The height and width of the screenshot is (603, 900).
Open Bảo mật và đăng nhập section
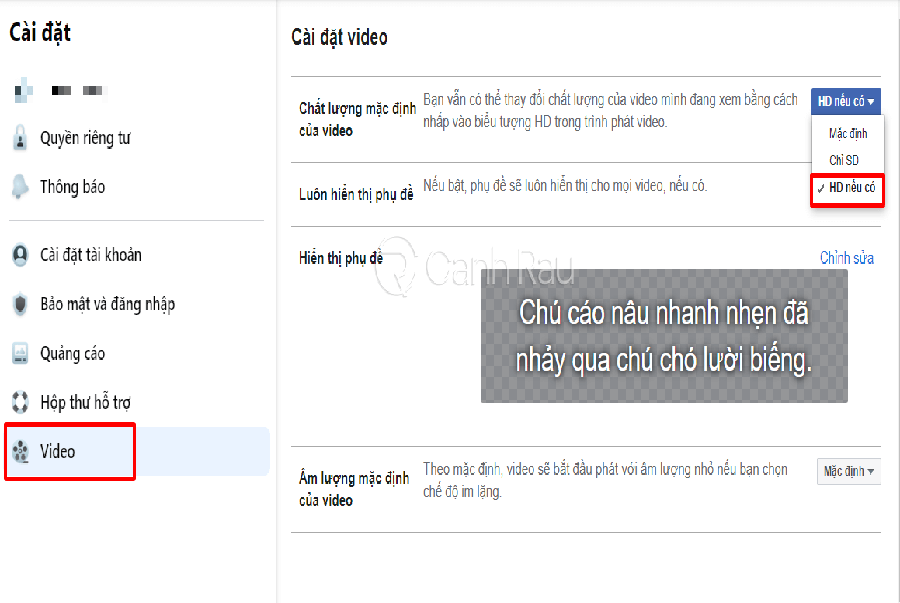[107, 304]
